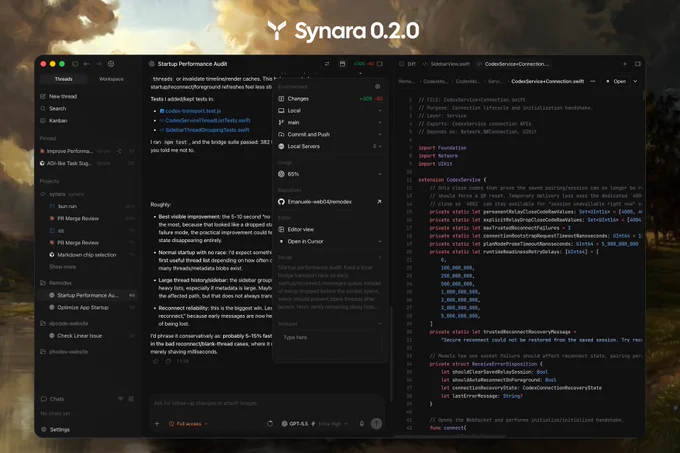
Task: Select Editor view in environment panel
Action: [330, 229]
